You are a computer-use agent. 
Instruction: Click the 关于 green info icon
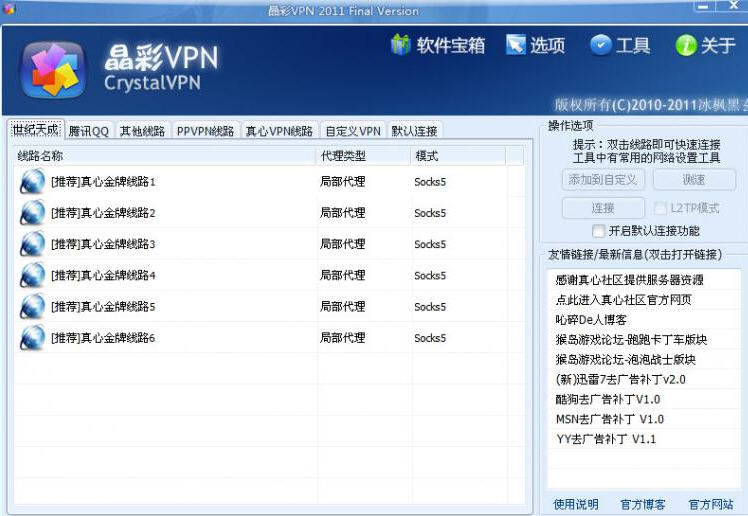[686, 45]
